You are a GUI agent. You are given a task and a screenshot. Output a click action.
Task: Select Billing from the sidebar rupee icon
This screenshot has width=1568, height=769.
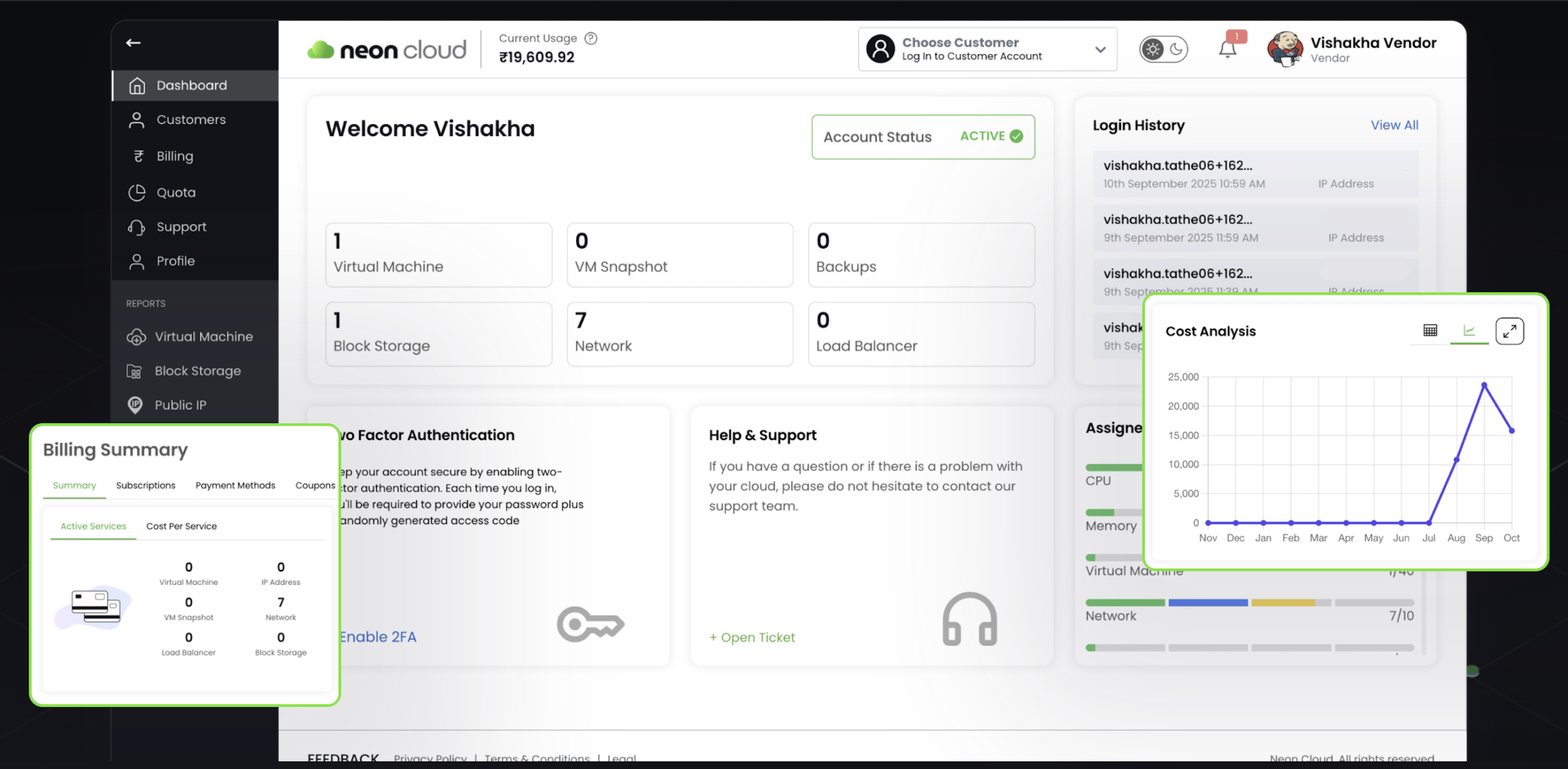tap(137, 156)
